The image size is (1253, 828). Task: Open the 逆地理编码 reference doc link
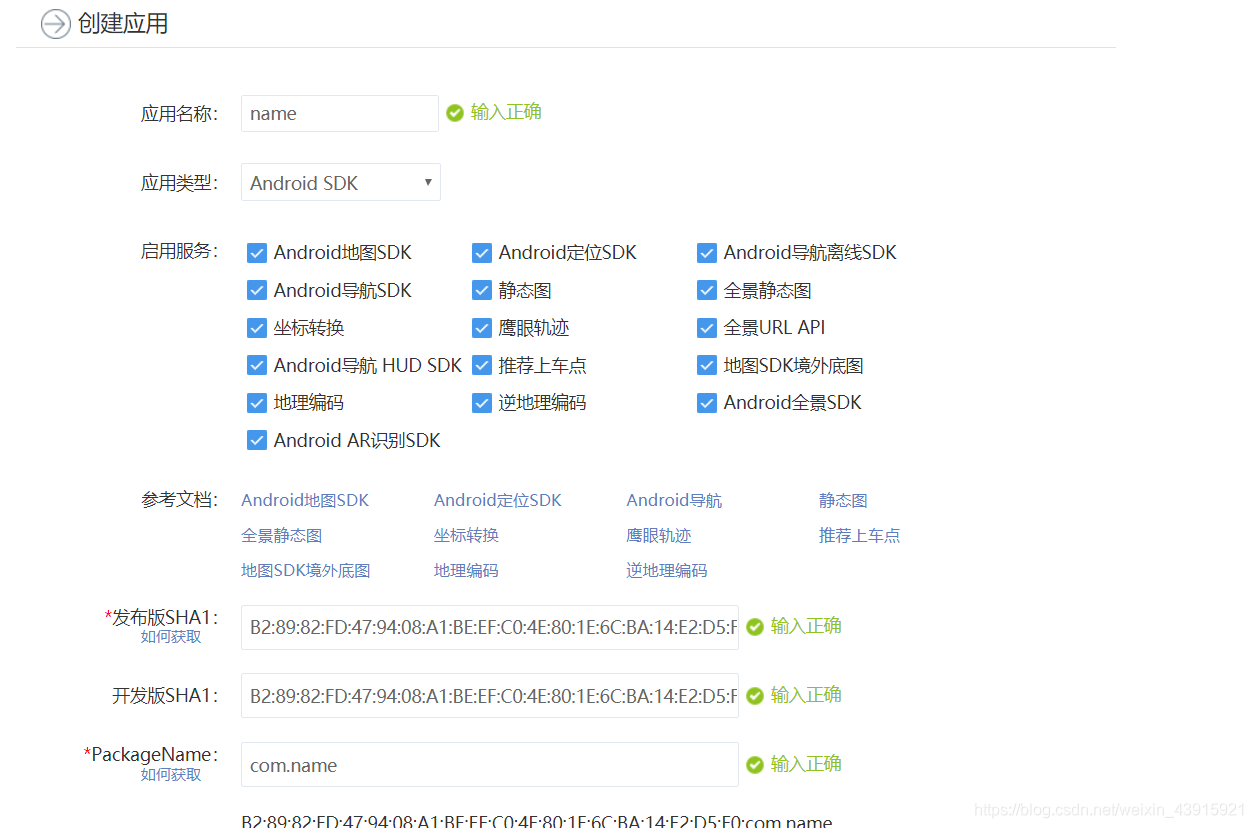point(667,571)
